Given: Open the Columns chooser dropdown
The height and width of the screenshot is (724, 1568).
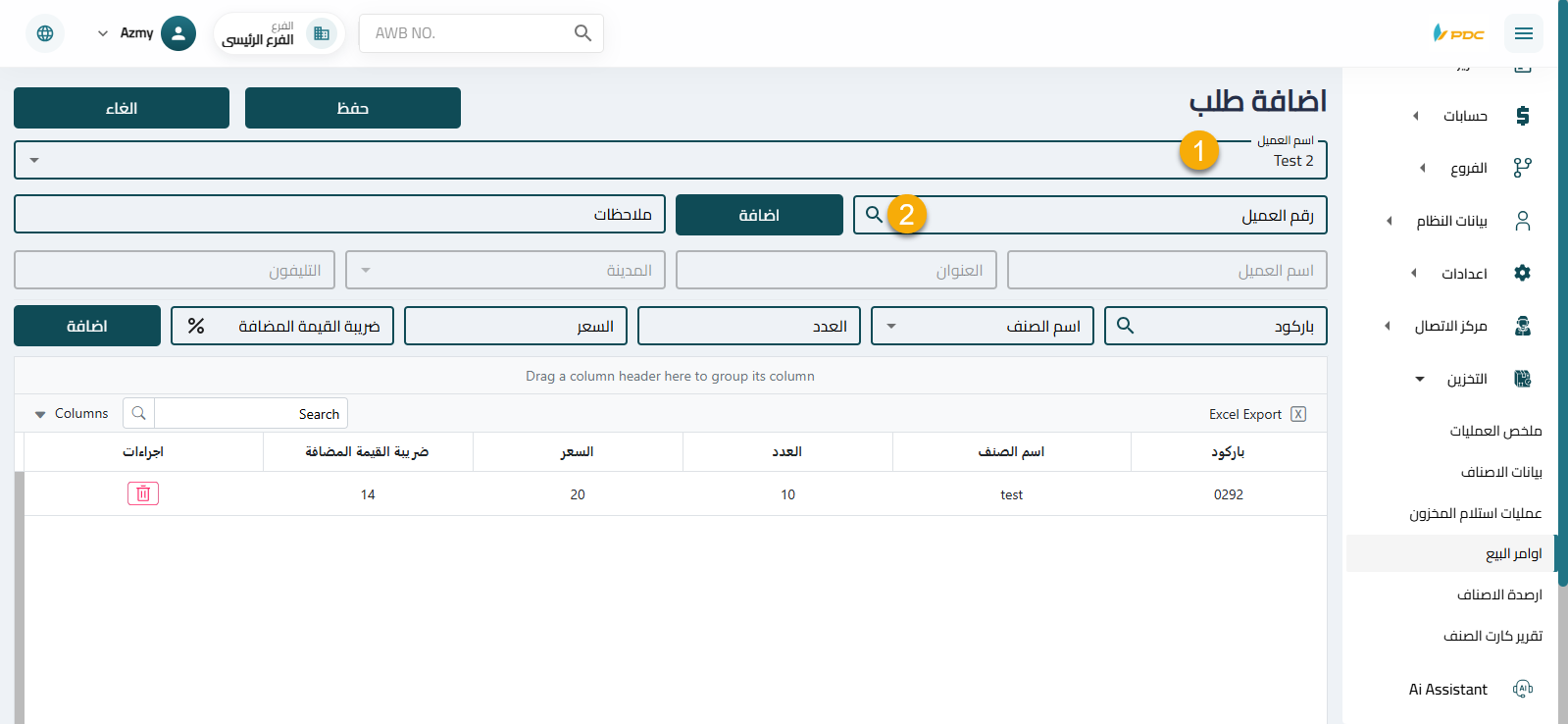Looking at the screenshot, I should click(x=71, y=414).
